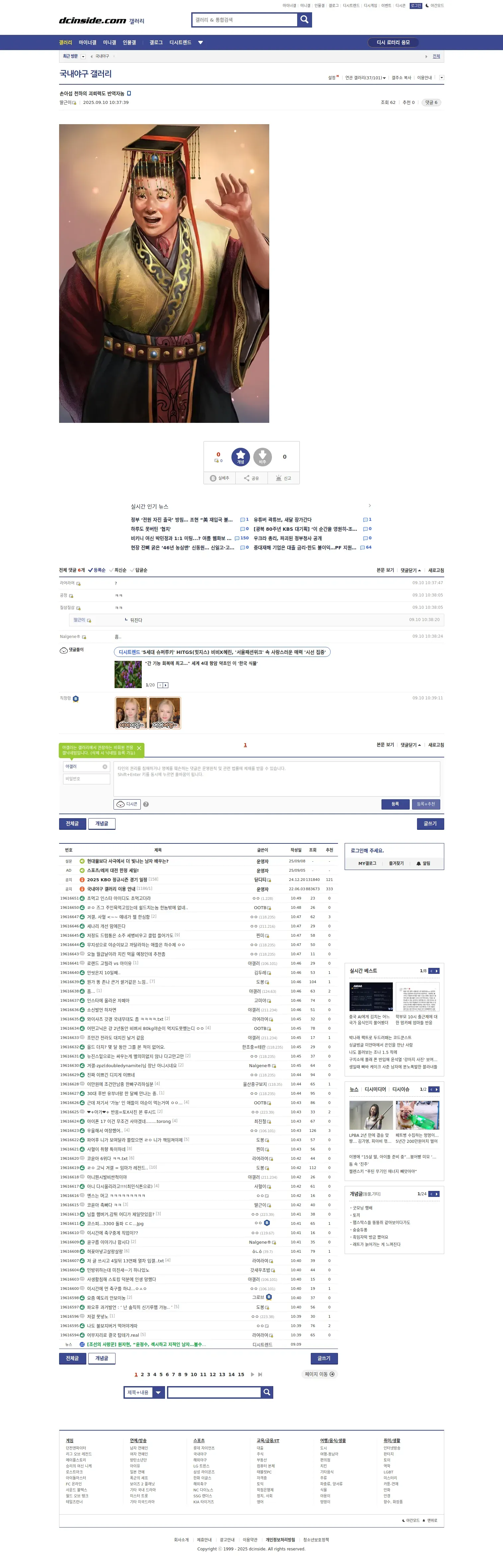The width and height of the screenshot is (503, 1568).
Task: Click the 로그인 link in the top bar
Action: point(416,6)
